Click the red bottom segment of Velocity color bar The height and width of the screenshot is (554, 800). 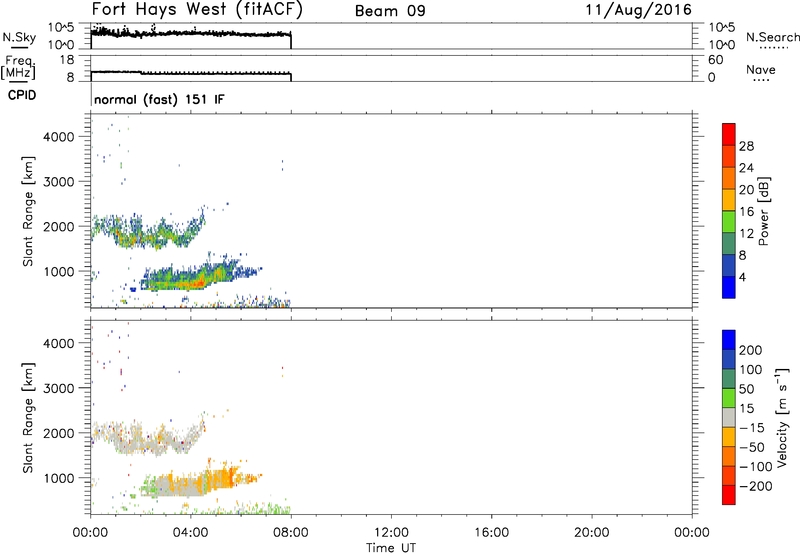(x=729, y=495)
